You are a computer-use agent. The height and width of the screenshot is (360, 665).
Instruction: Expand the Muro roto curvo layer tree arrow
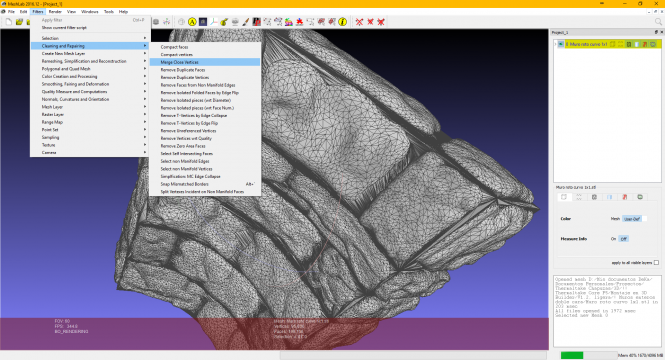coord(556,44)
